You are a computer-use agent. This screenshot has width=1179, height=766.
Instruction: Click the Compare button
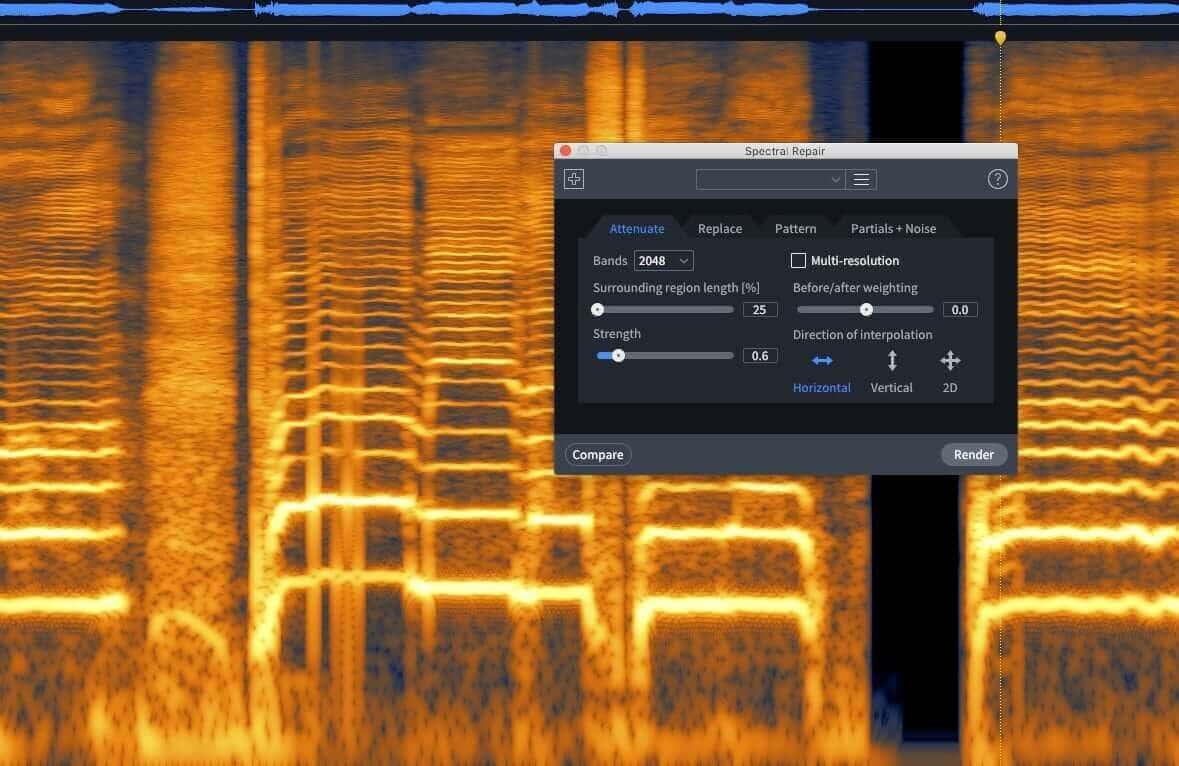tap(598, 454)
